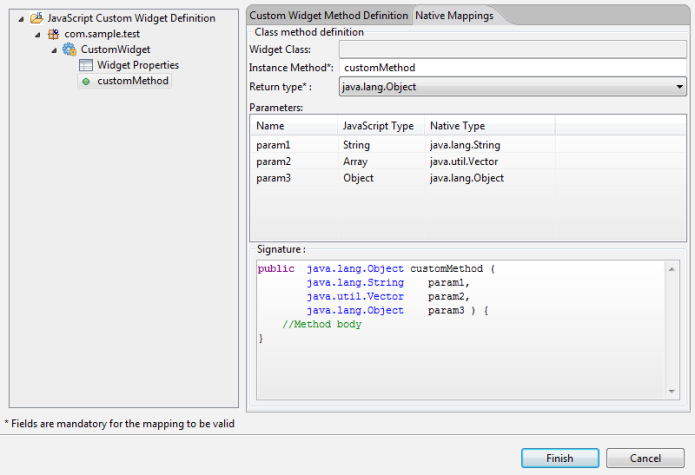The width and height of the screenshot is (695, 475).
Task: Collapse the CustomWidget tree node
Action: coord(54,50)
